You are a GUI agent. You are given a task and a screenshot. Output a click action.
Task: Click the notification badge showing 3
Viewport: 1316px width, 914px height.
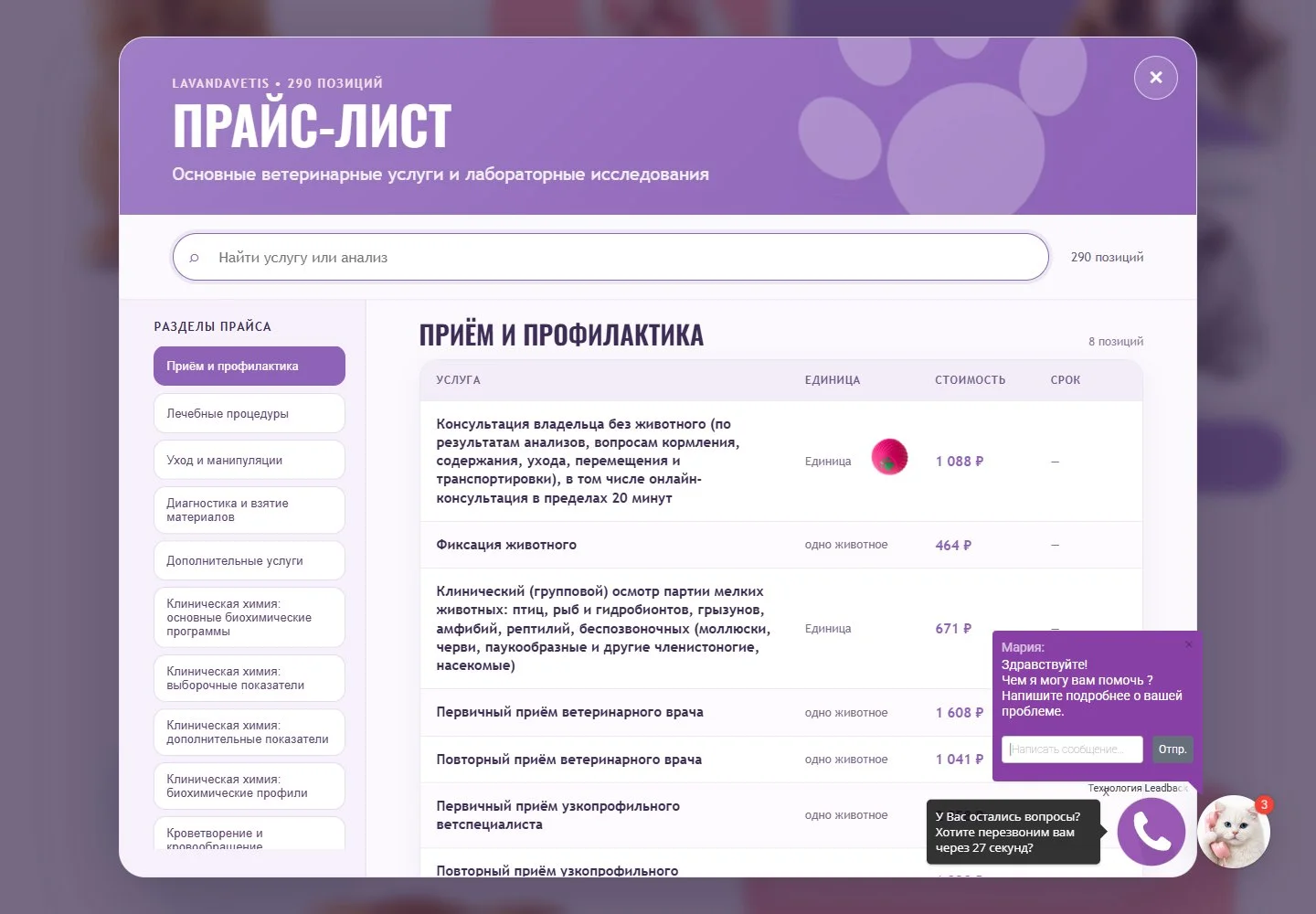pyautogui.click(x=1264, y=804)
